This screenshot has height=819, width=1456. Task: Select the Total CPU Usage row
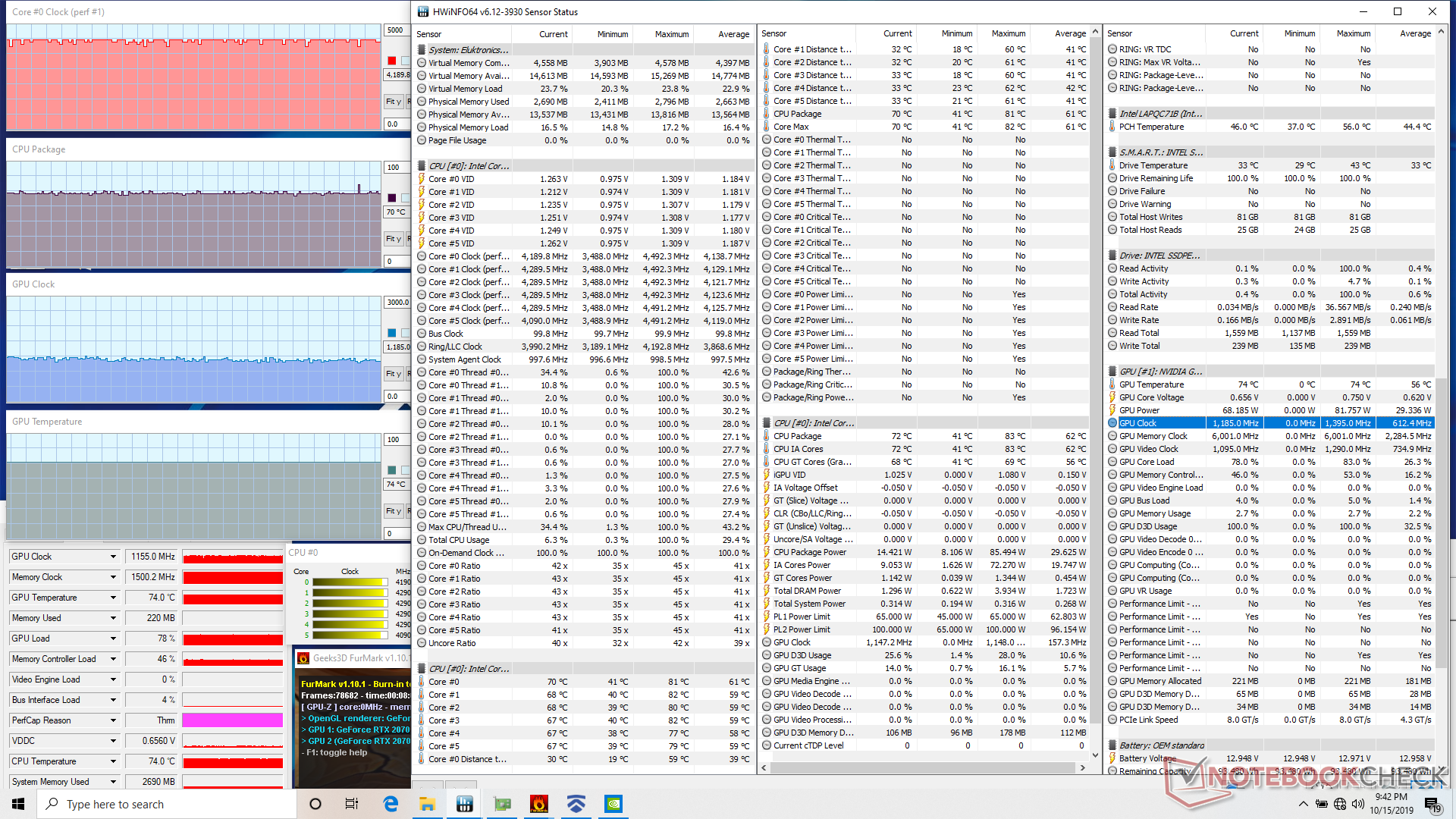(x=584, y=540)
